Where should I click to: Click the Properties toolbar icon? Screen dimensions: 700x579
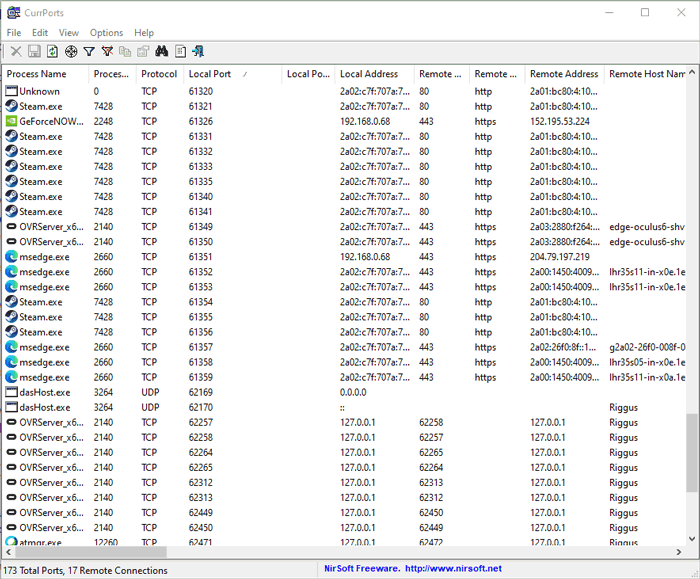pos(143,52)
